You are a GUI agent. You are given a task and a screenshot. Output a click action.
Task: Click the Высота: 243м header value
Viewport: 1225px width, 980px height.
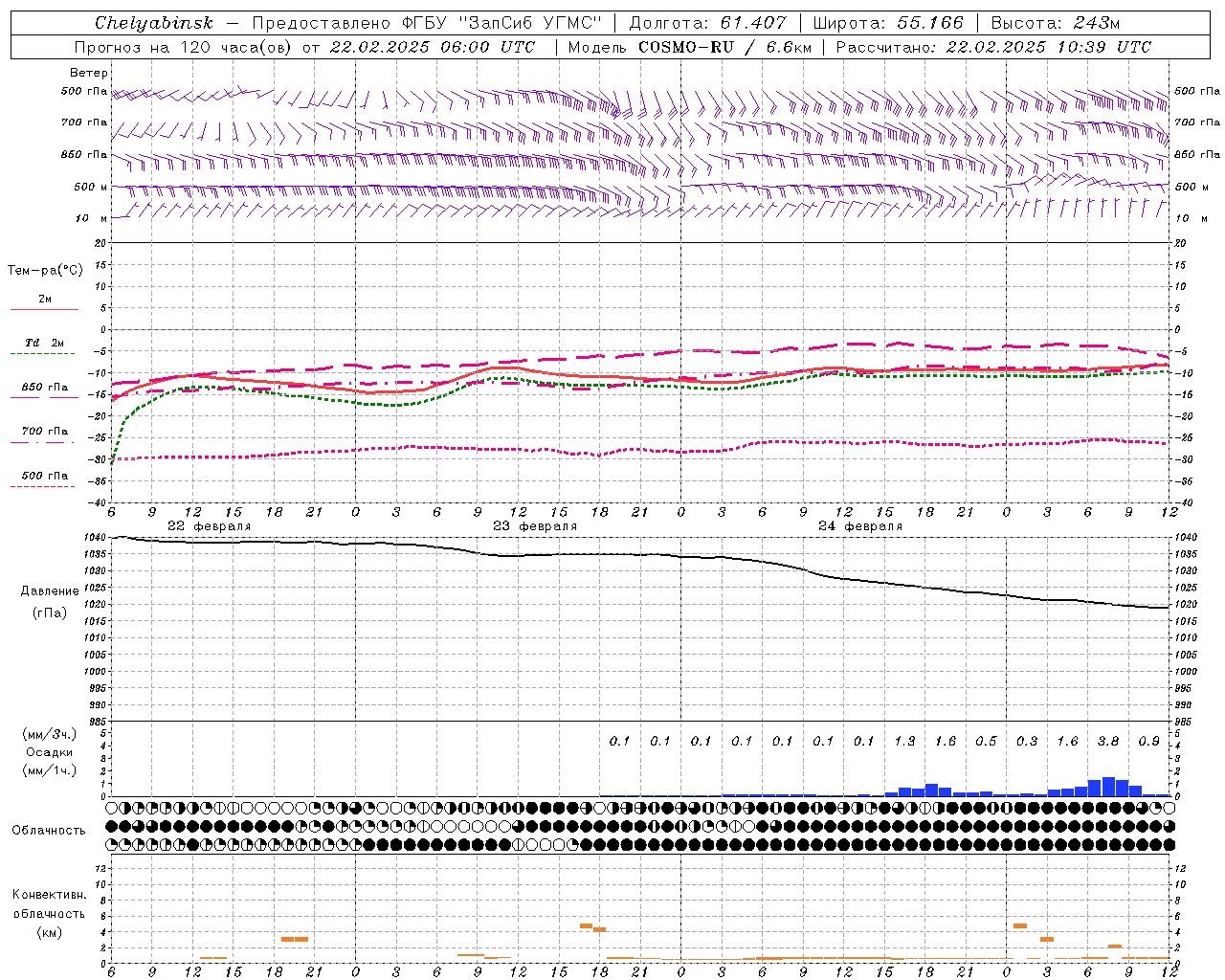click(x=1056, y=23)
